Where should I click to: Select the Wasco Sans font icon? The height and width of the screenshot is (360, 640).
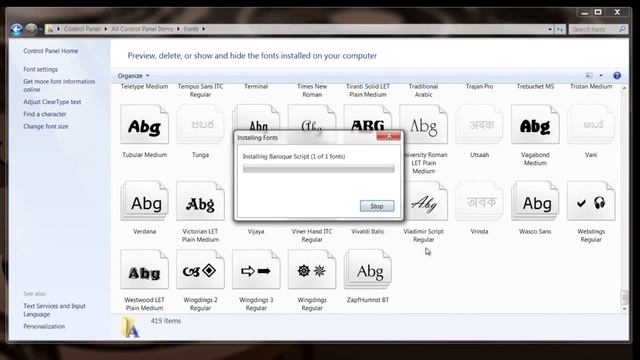pos(535,201)
